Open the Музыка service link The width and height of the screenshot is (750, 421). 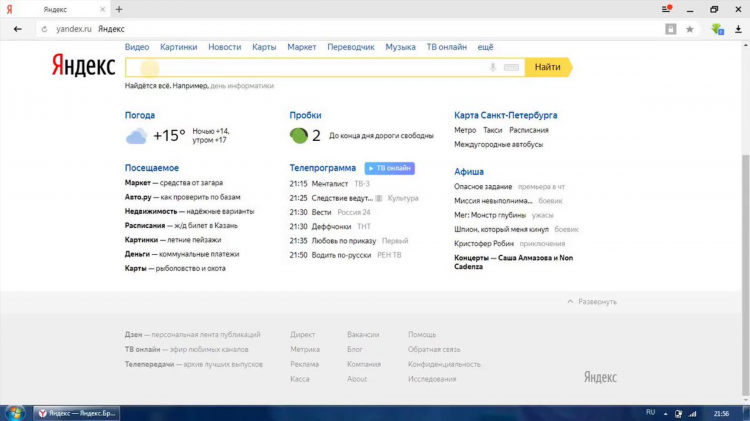tap(400, 47)
